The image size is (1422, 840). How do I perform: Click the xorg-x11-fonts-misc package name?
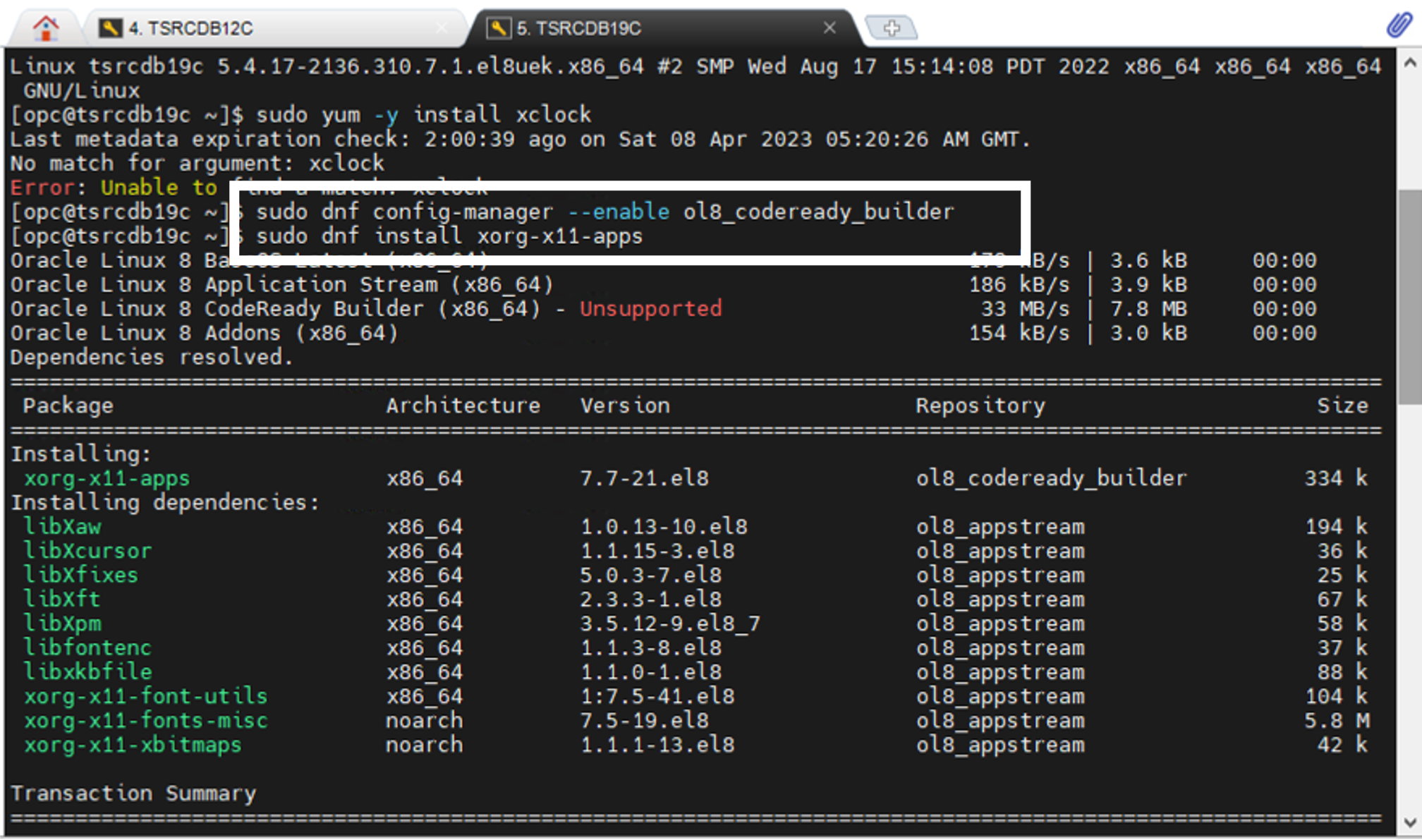tap(146, 720)
